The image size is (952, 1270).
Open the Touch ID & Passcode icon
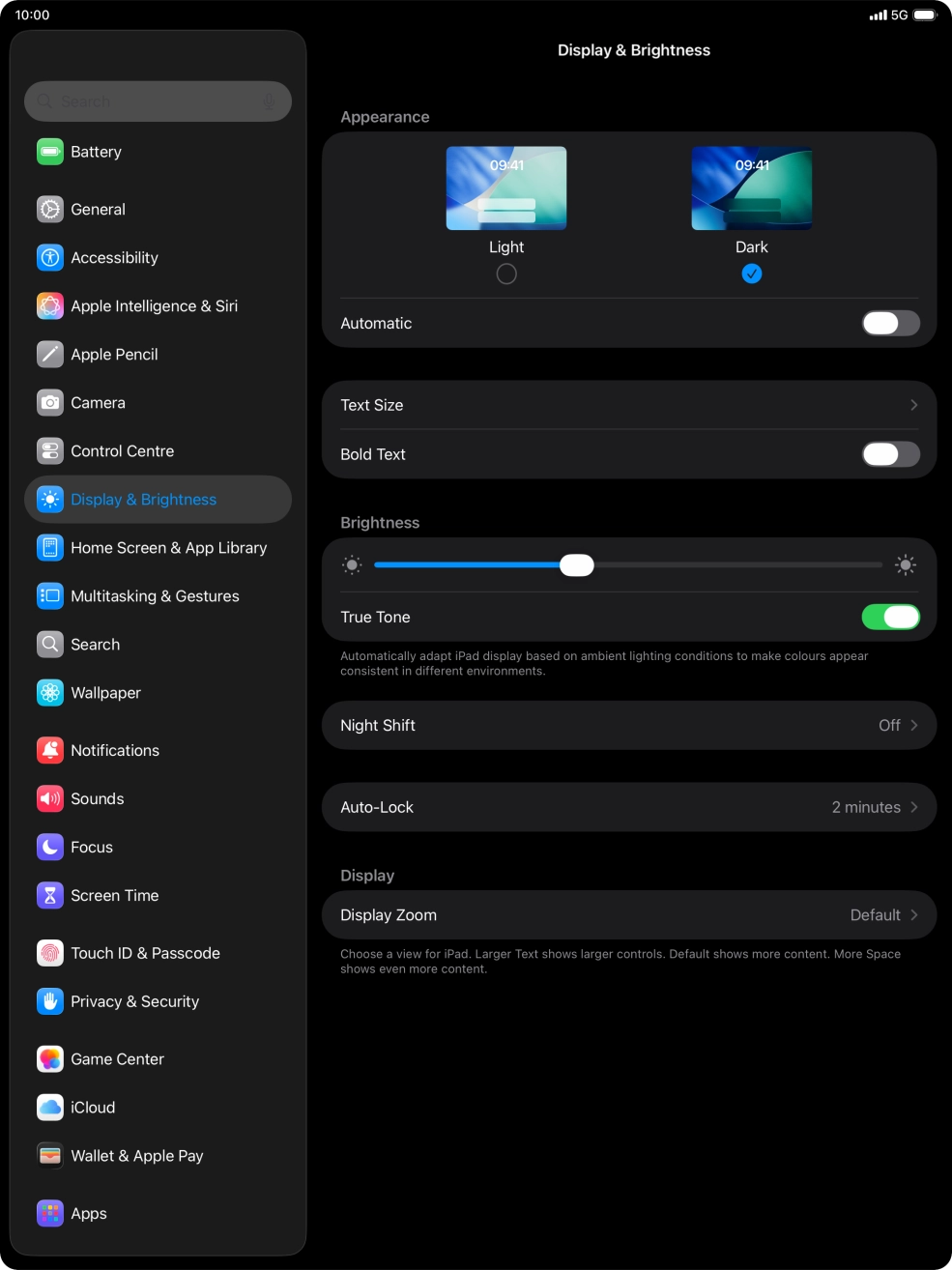tap(50, 953)
